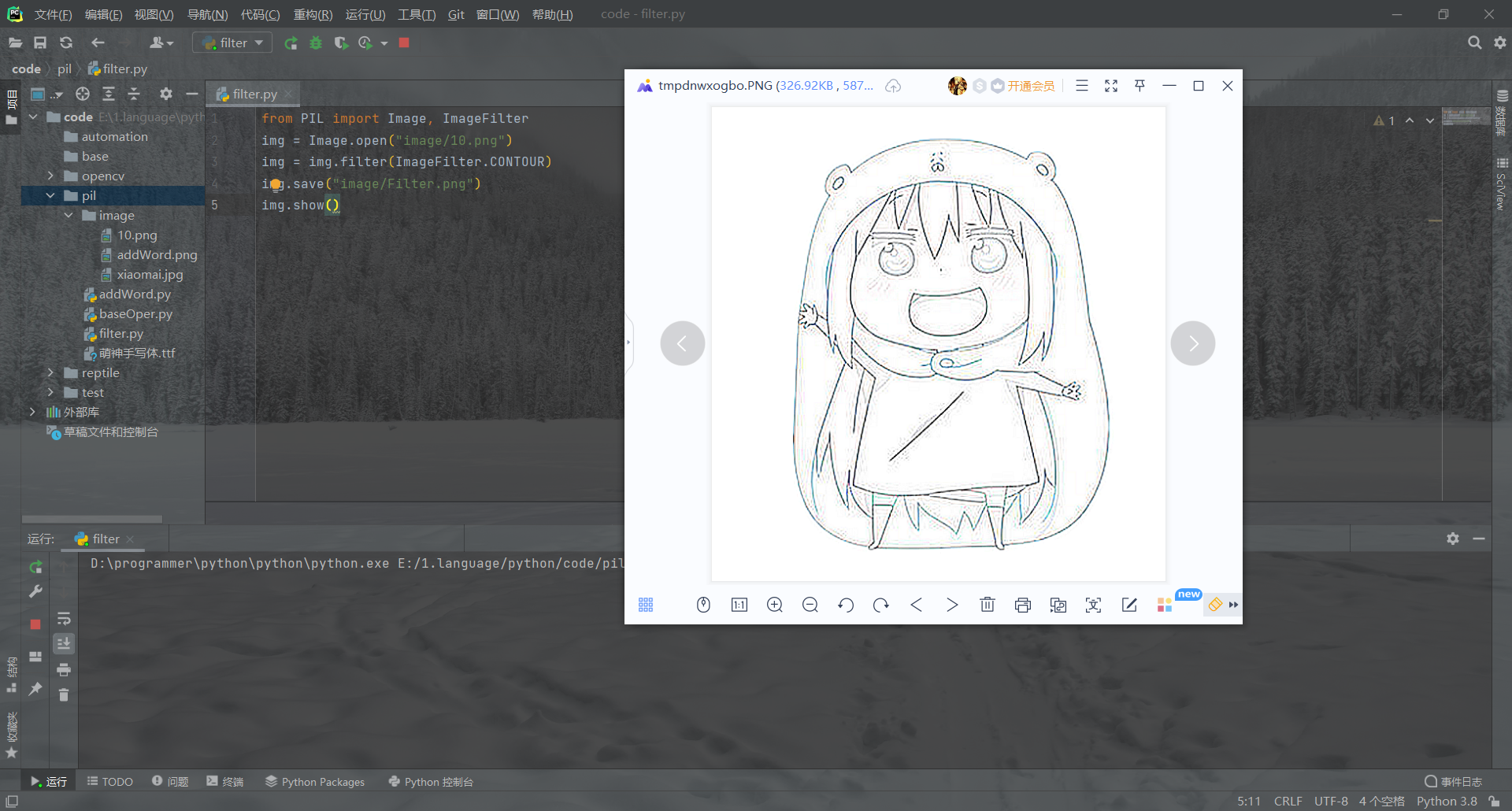
Task: Open file with the toolbar folder icon
Action: (15, 43)
